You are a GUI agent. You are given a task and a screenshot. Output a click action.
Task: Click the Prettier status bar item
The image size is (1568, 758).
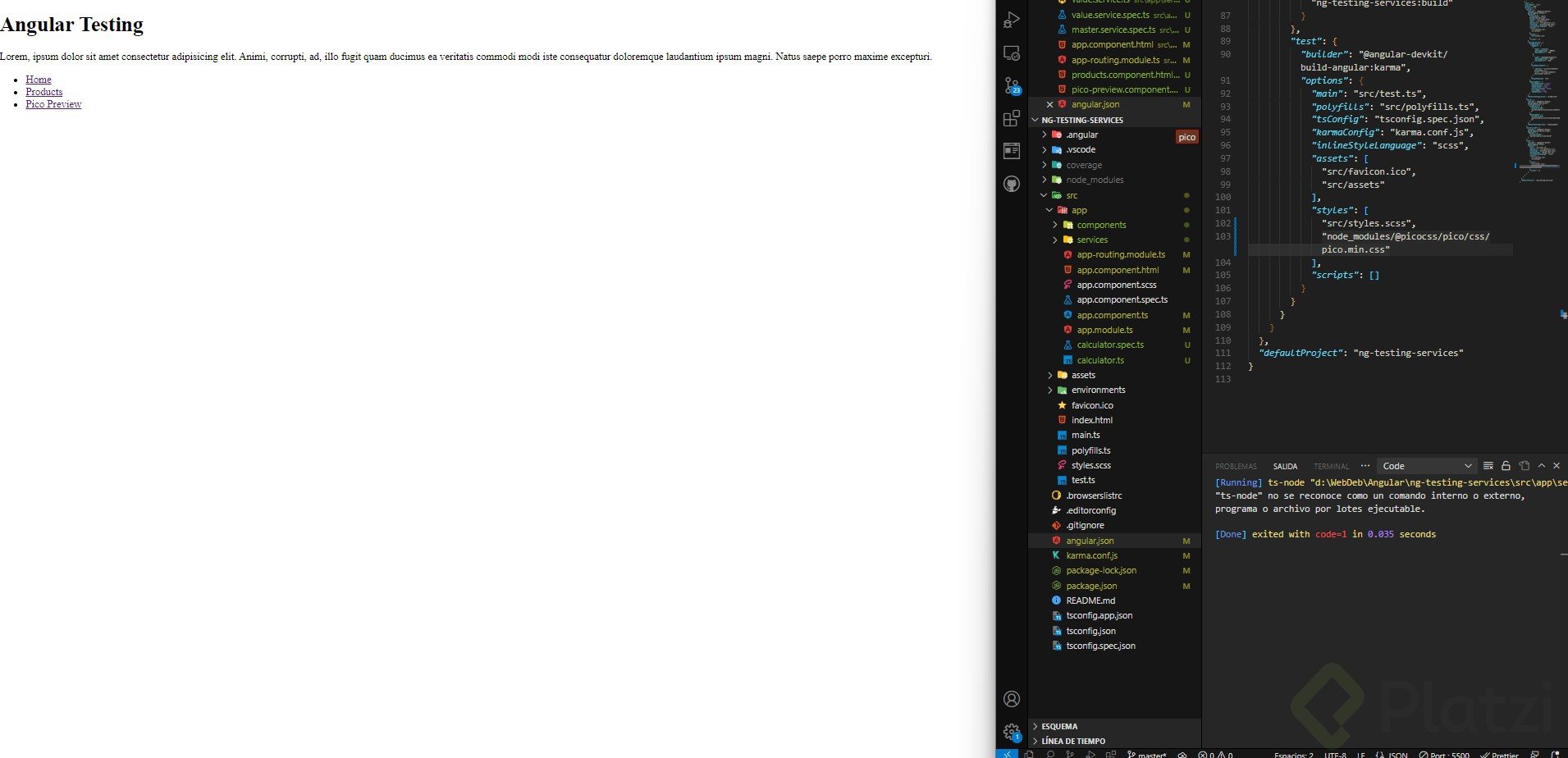click(1499, 754)
